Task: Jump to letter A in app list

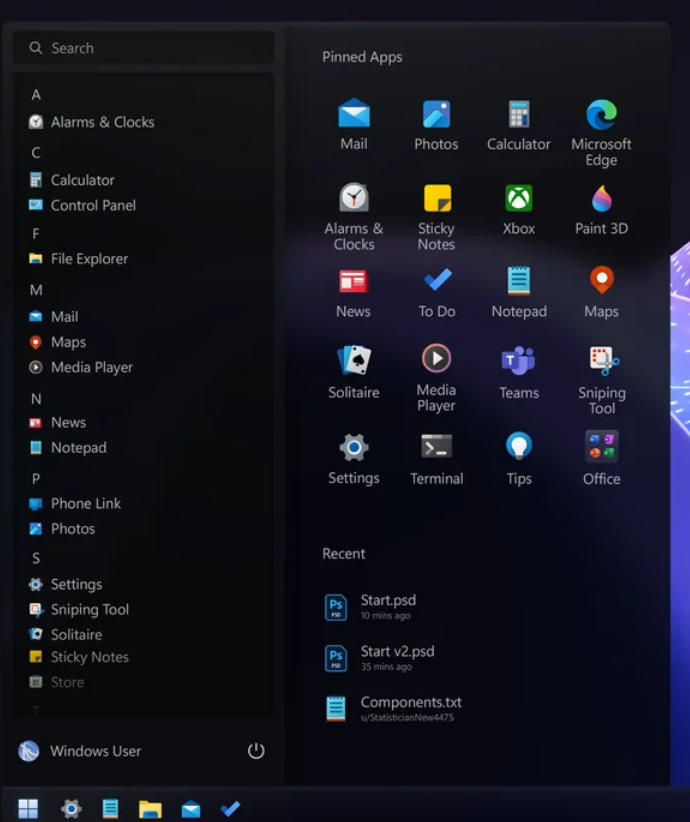Action: point(36,95)
